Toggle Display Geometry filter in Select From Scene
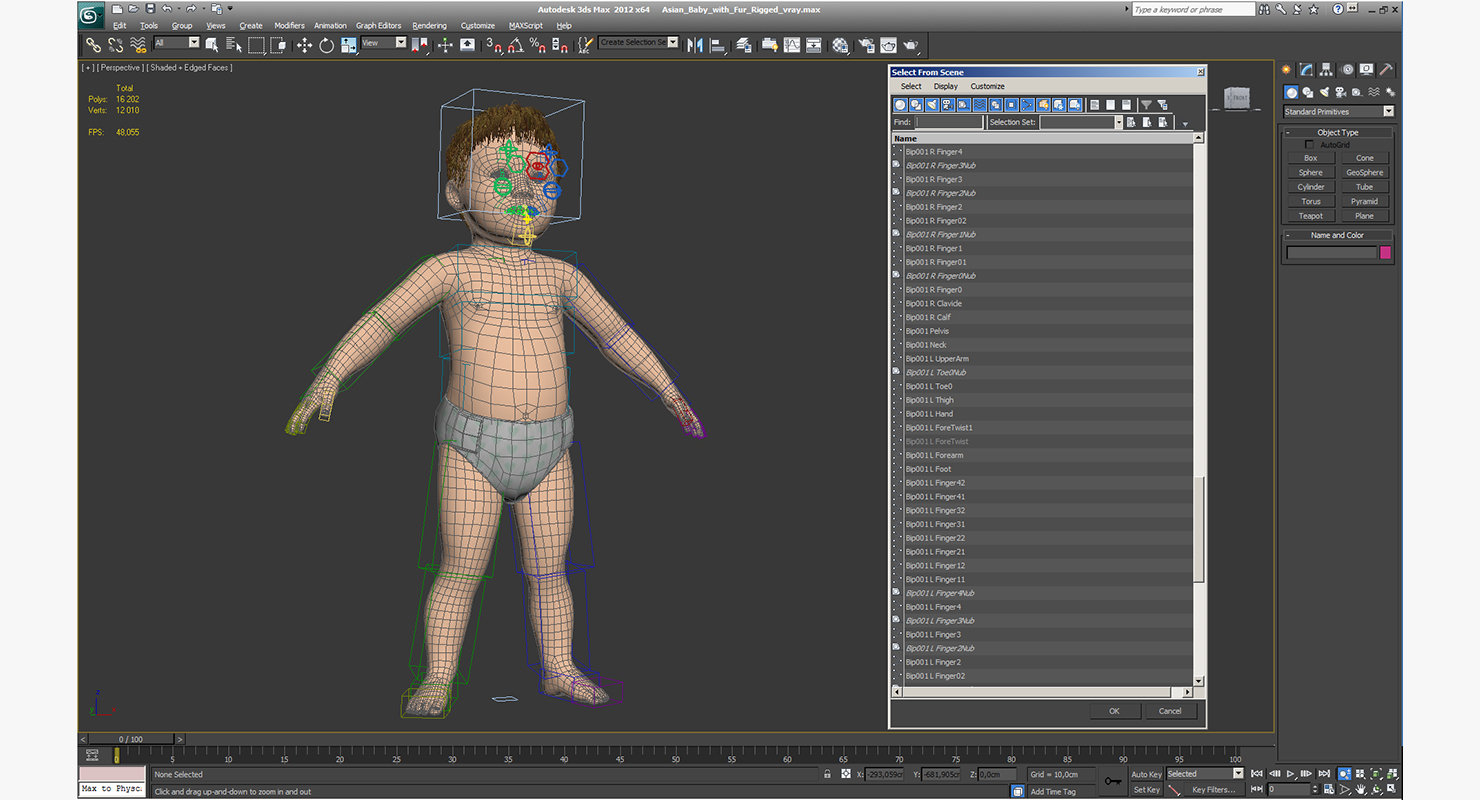1480x800 pixels. (x=900, y=105)
